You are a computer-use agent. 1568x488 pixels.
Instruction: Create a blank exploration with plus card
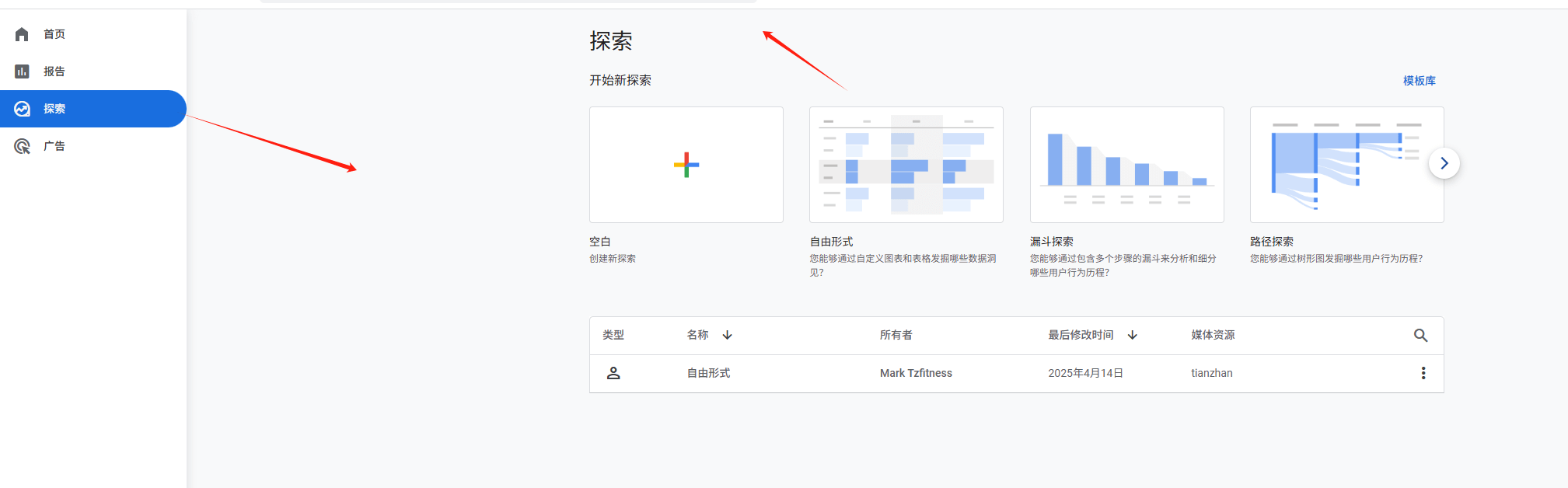[686, 165]
